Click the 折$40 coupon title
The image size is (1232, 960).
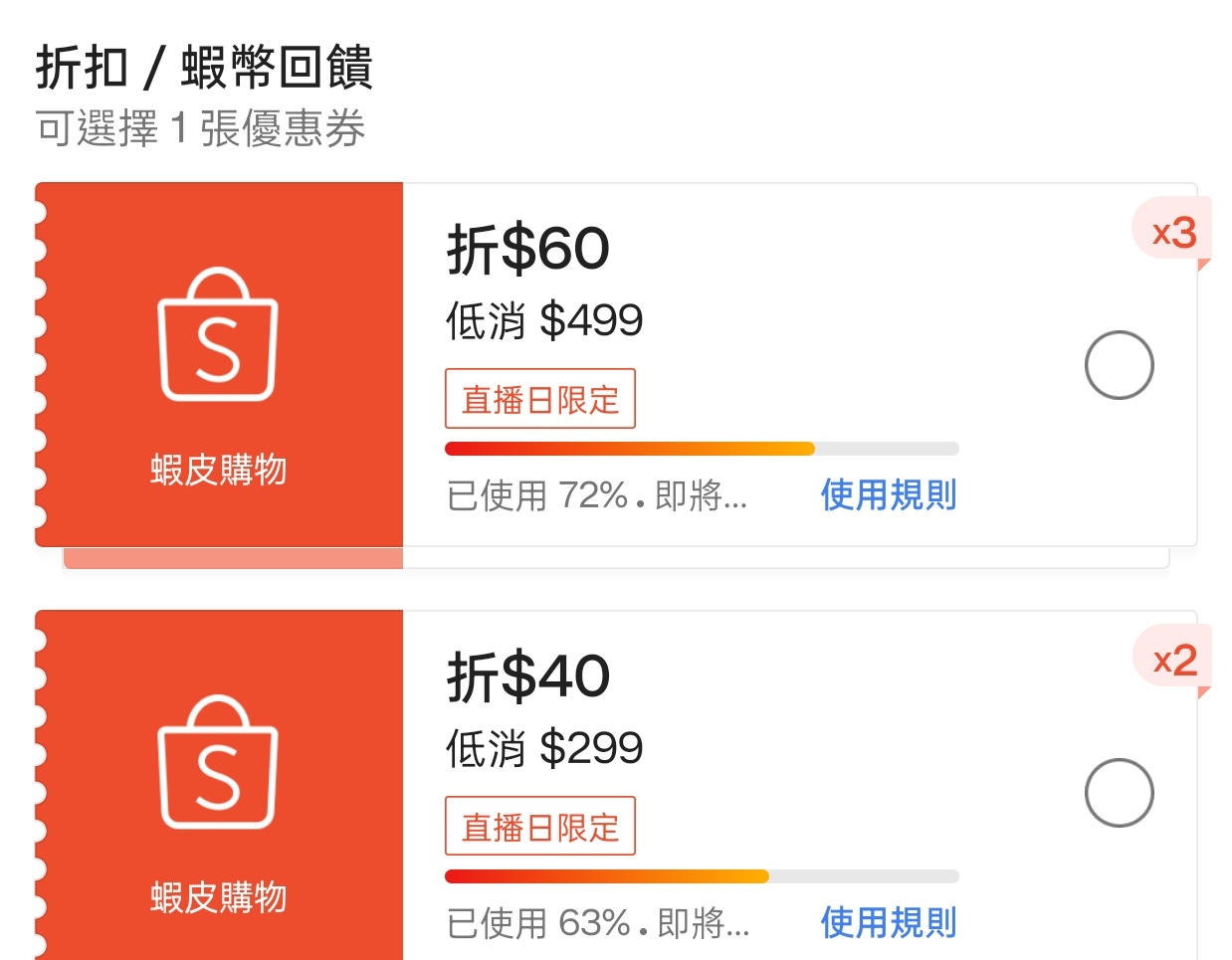coord(527,676)
